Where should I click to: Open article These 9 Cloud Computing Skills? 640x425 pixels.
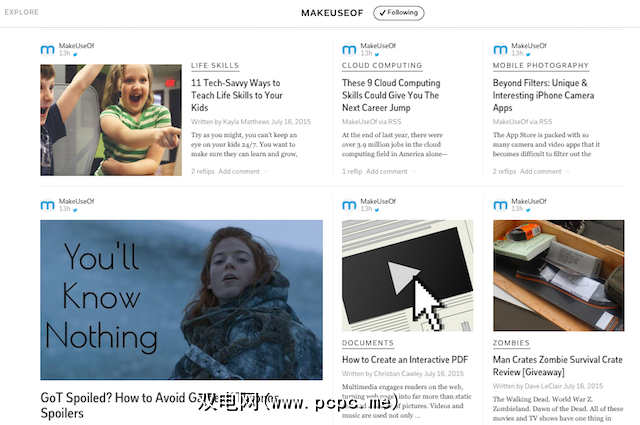(391, 95)
